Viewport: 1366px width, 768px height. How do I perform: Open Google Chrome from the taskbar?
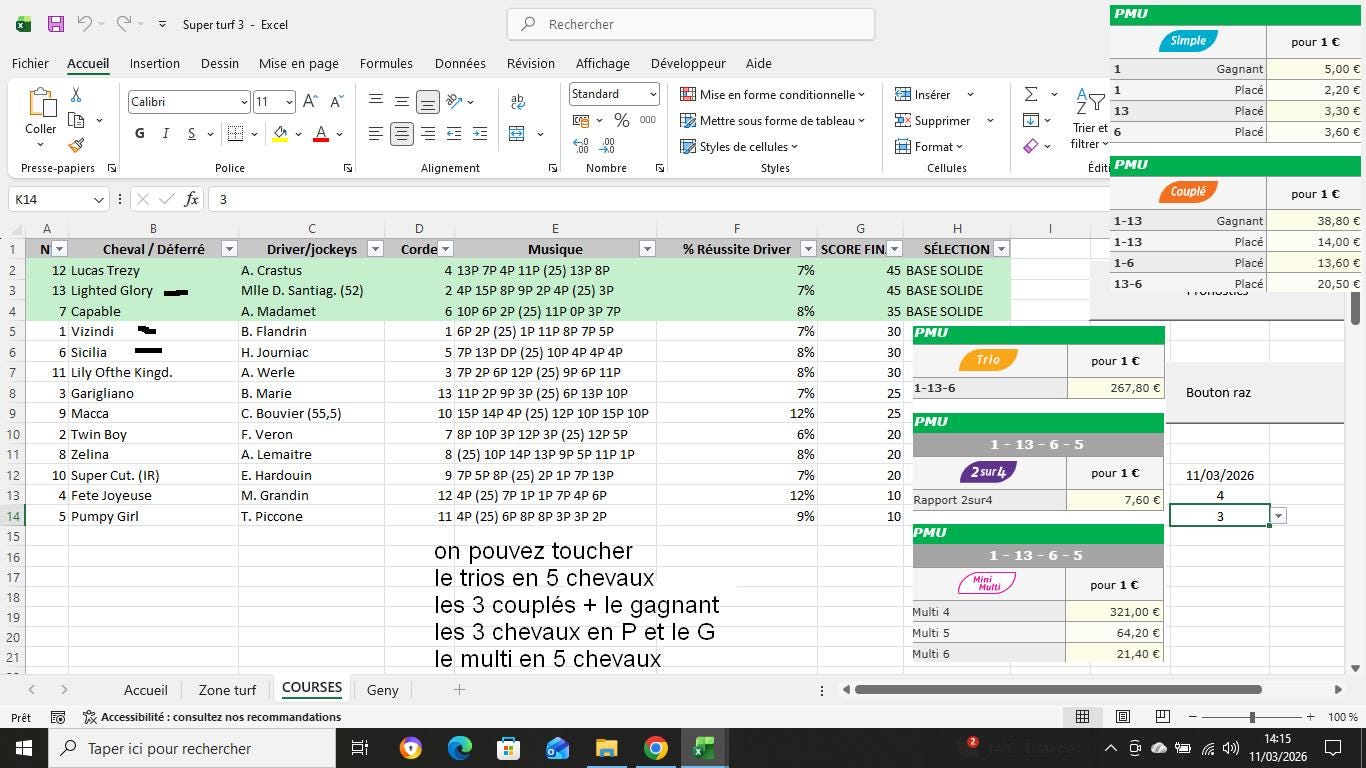pyautogui.click(x=655, y=748)
